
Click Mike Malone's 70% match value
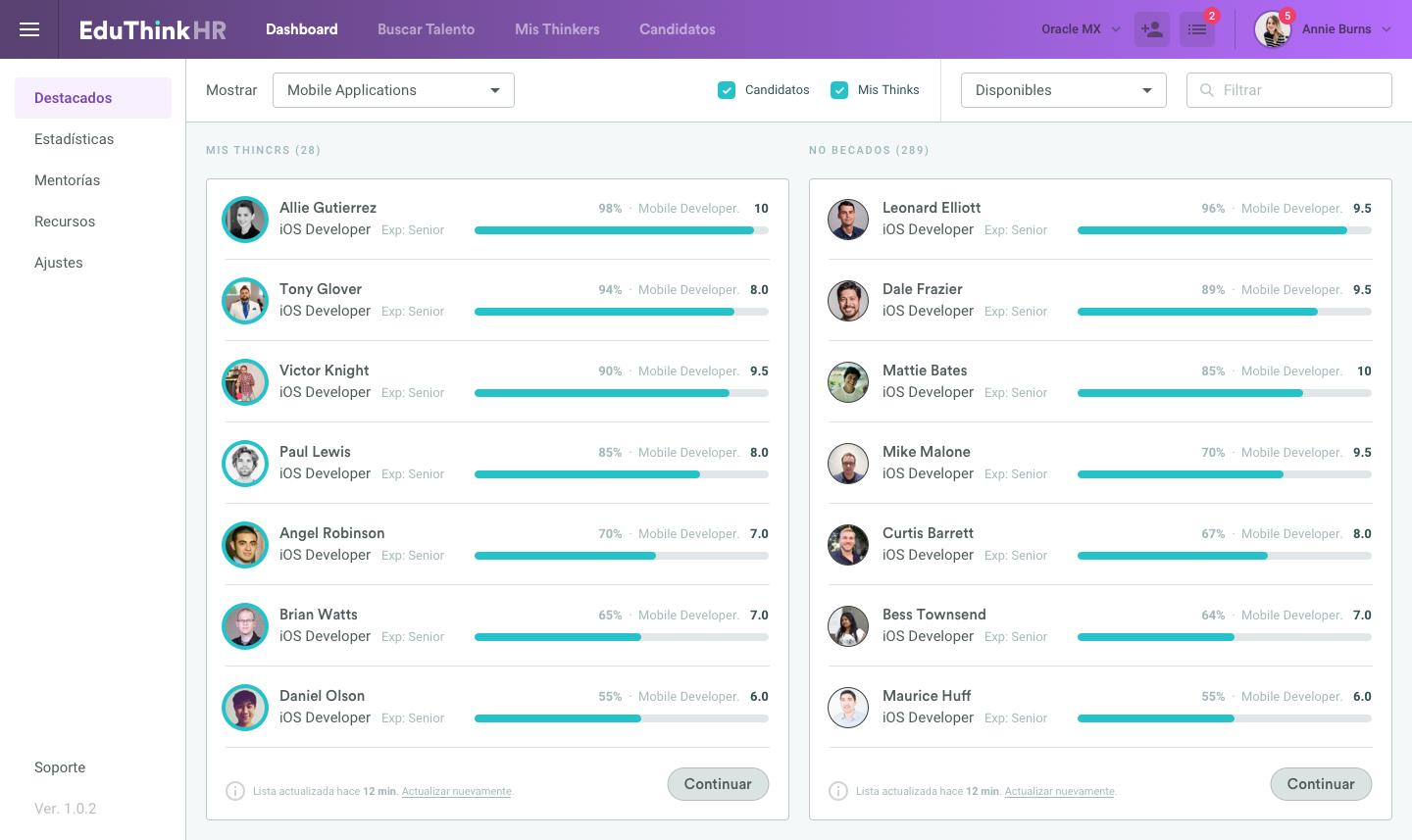pos(1213,453)
